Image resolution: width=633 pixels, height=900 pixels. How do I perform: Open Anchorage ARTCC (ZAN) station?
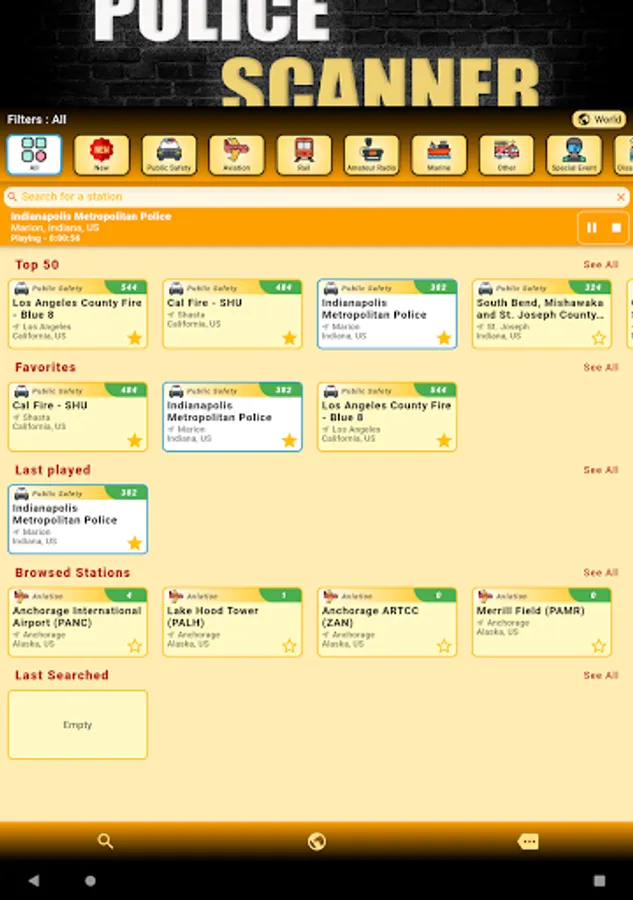(x=387, y=622)
